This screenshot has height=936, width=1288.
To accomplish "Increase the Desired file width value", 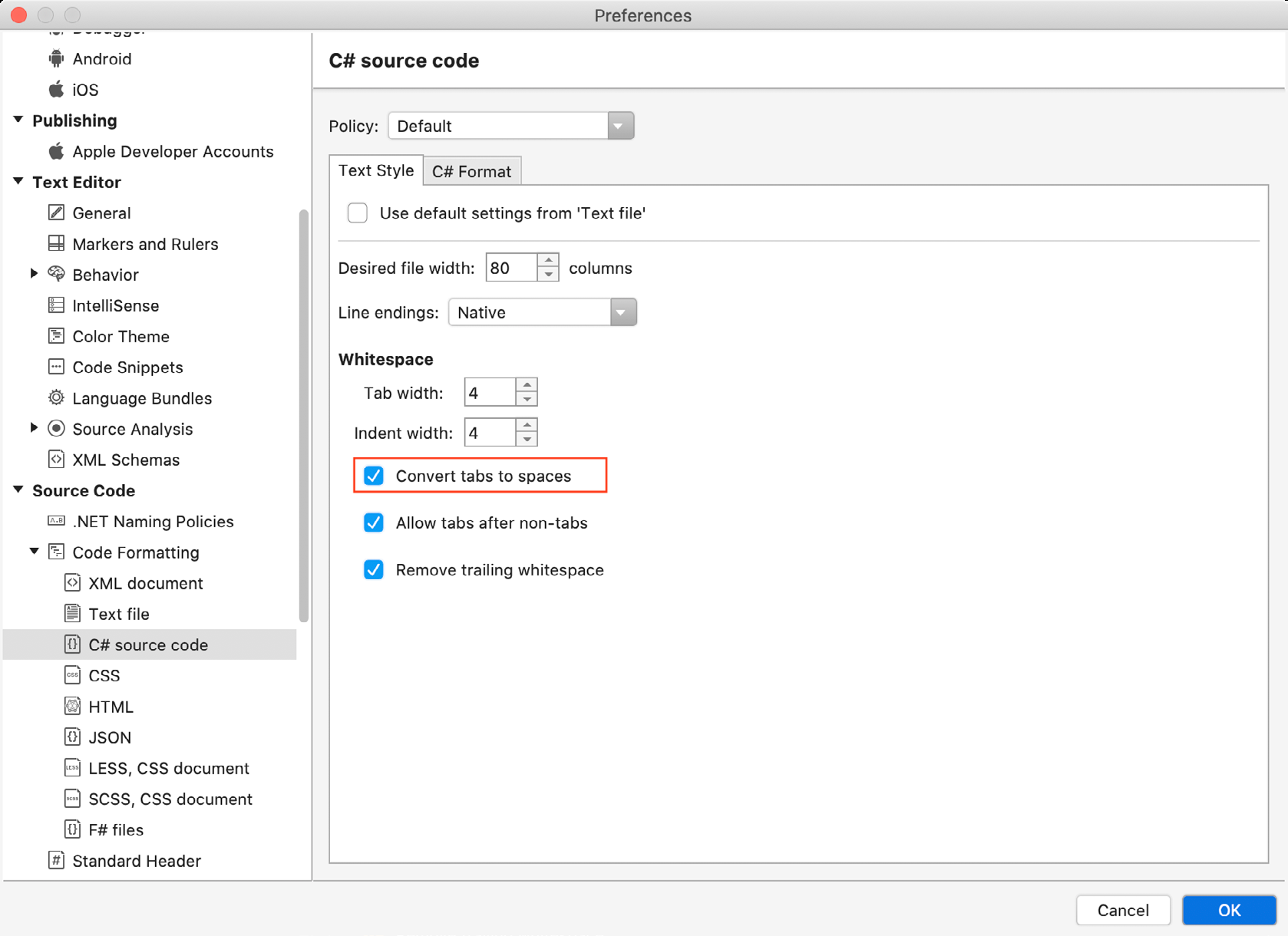I will (548, 261).
